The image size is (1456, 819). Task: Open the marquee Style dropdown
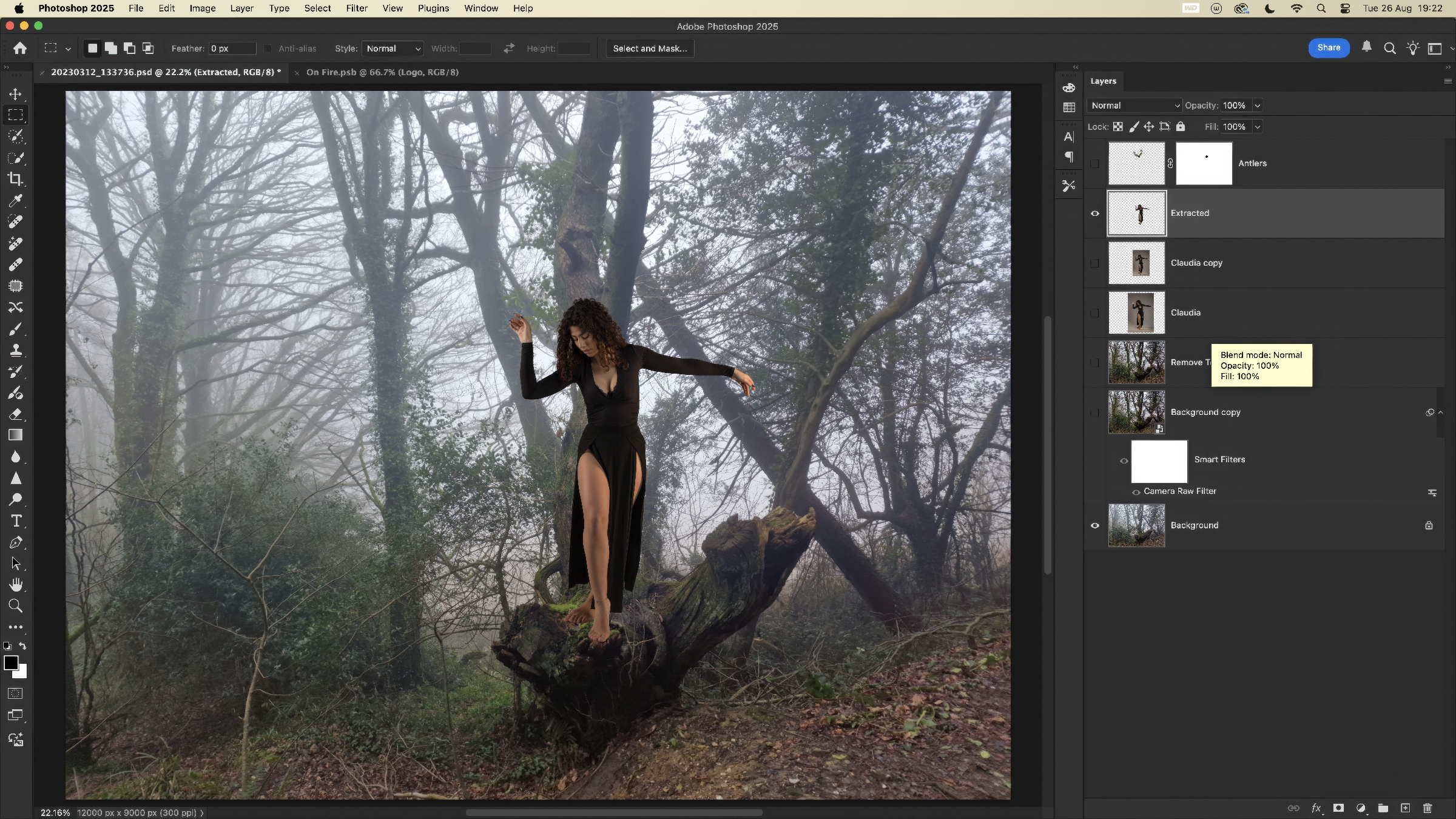click(393, 49)
